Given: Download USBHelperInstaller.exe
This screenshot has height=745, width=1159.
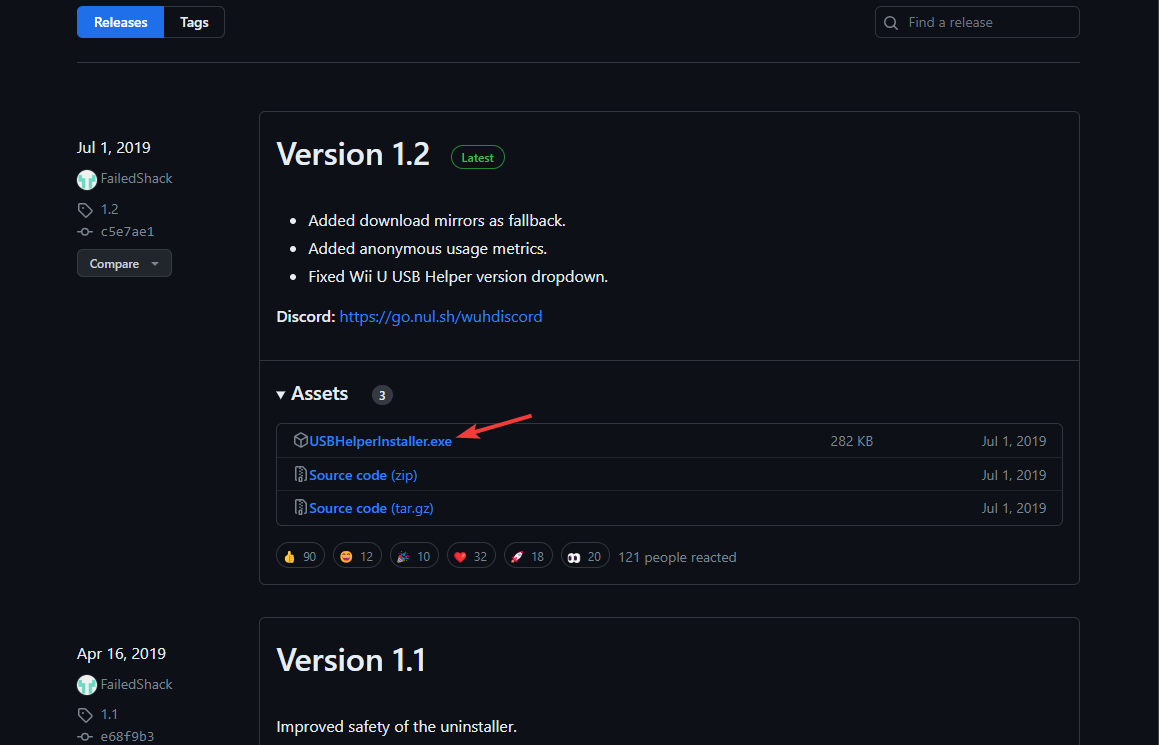Looking at the screenshot, I should point(380,441).
